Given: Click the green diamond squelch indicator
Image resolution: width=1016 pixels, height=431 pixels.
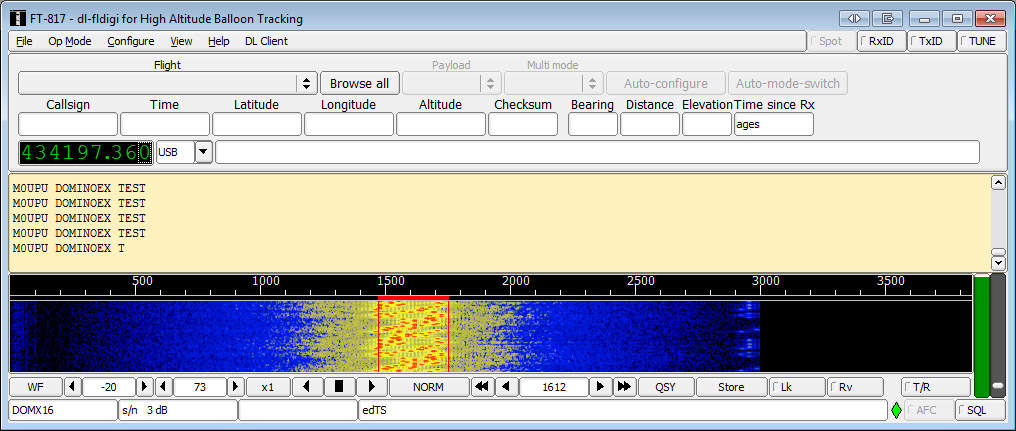Looking at the screenshot, I should coord(896,410).
